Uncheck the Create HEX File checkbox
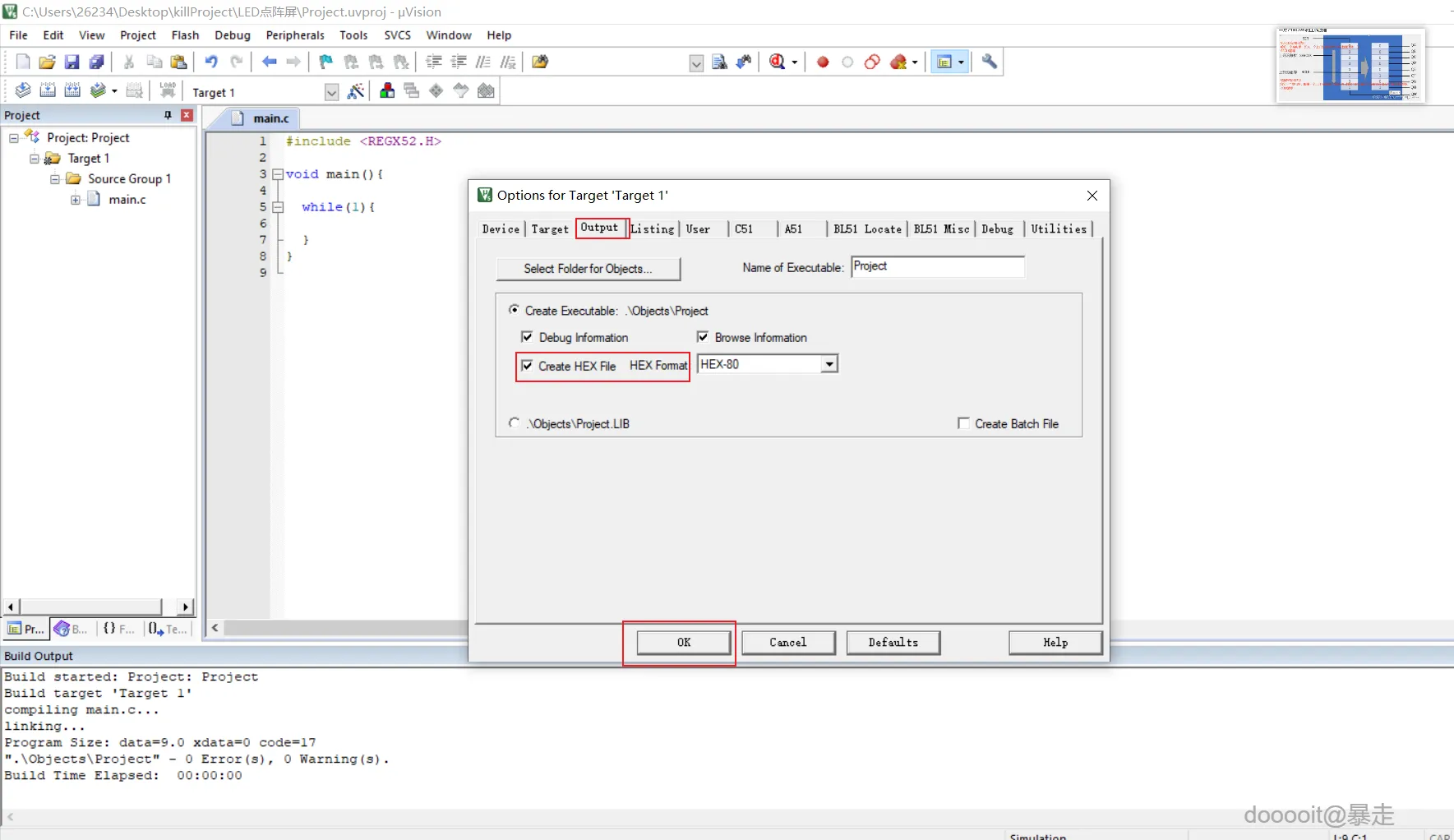Screen dimensions: 1454x840 pos(527,366)
